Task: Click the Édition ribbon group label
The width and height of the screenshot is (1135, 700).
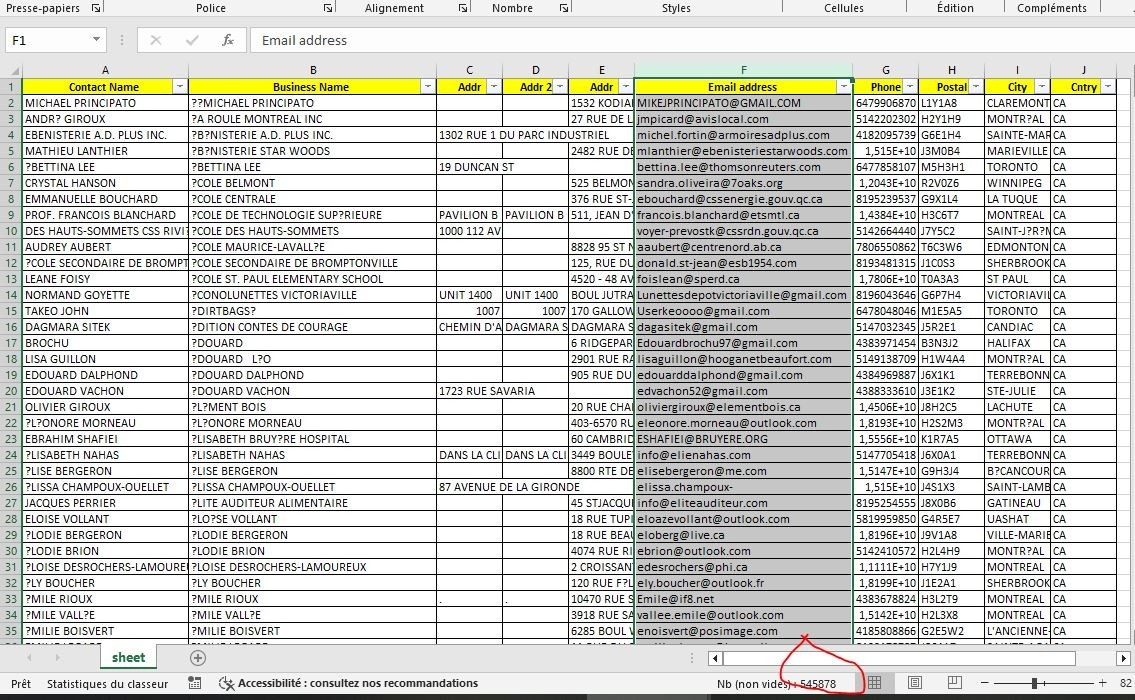Action: (x=955, y=8)
